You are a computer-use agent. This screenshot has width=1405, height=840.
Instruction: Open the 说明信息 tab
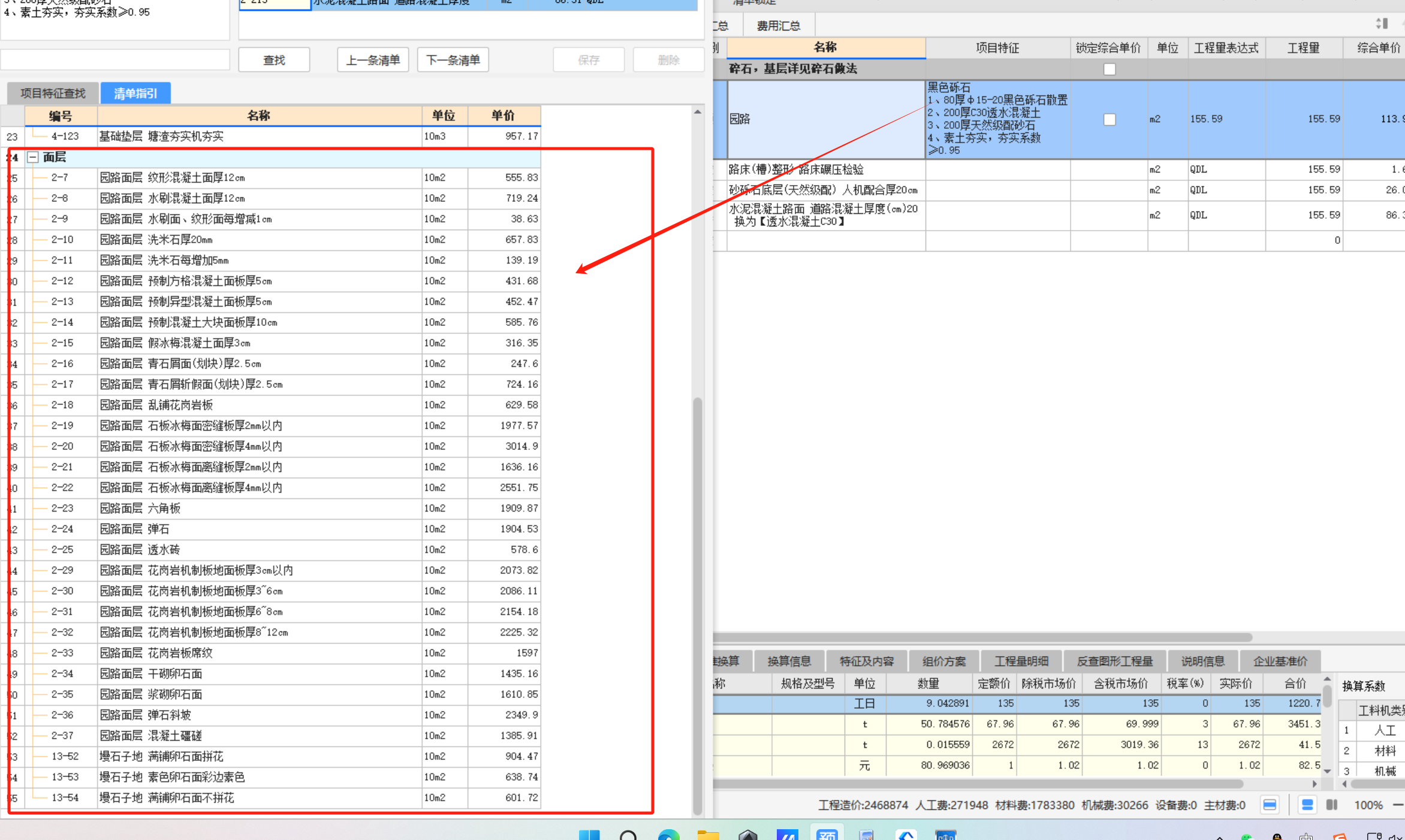[x=1203, y=661]
